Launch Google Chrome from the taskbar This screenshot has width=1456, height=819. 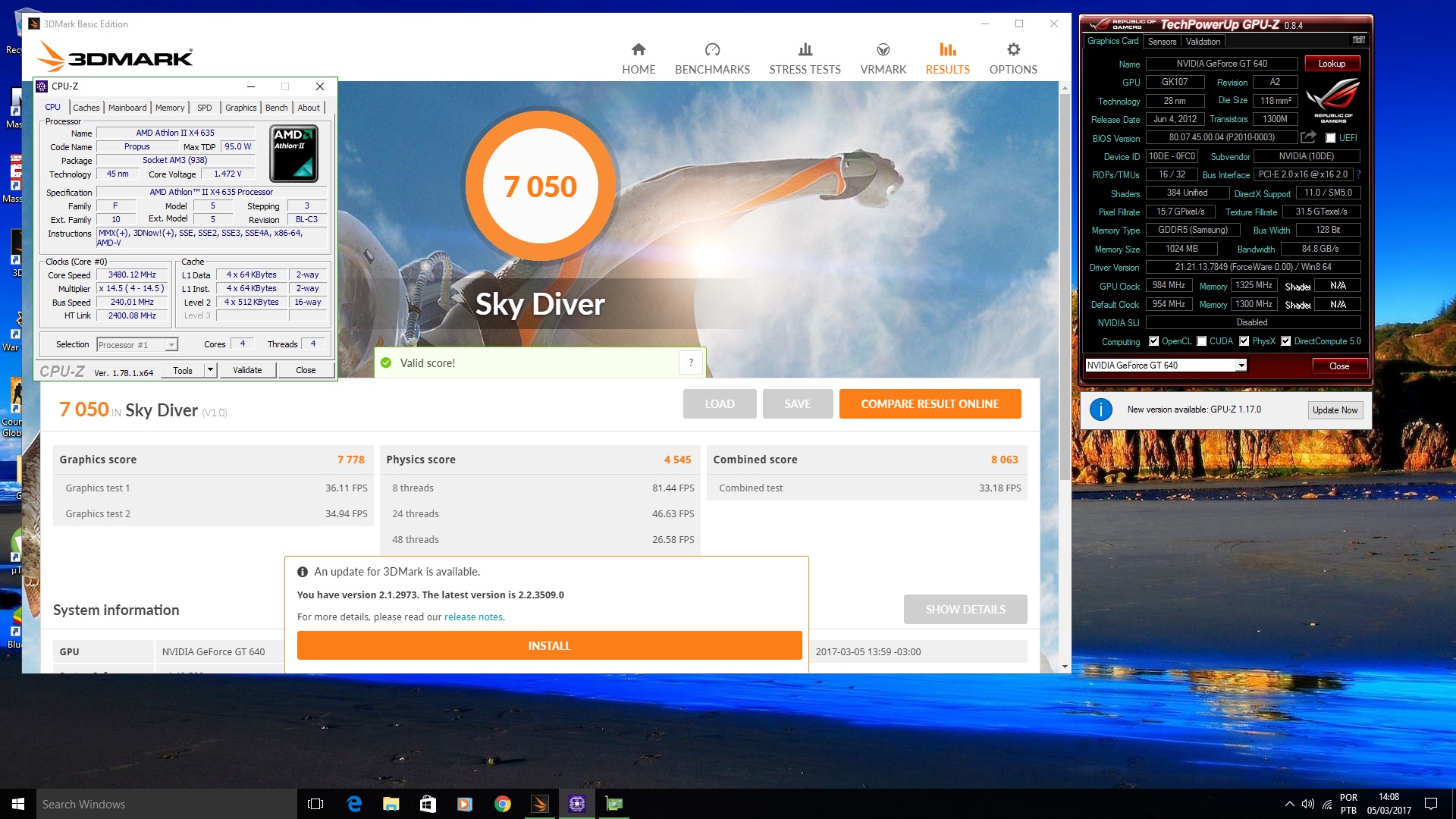[x=502, y=804]
